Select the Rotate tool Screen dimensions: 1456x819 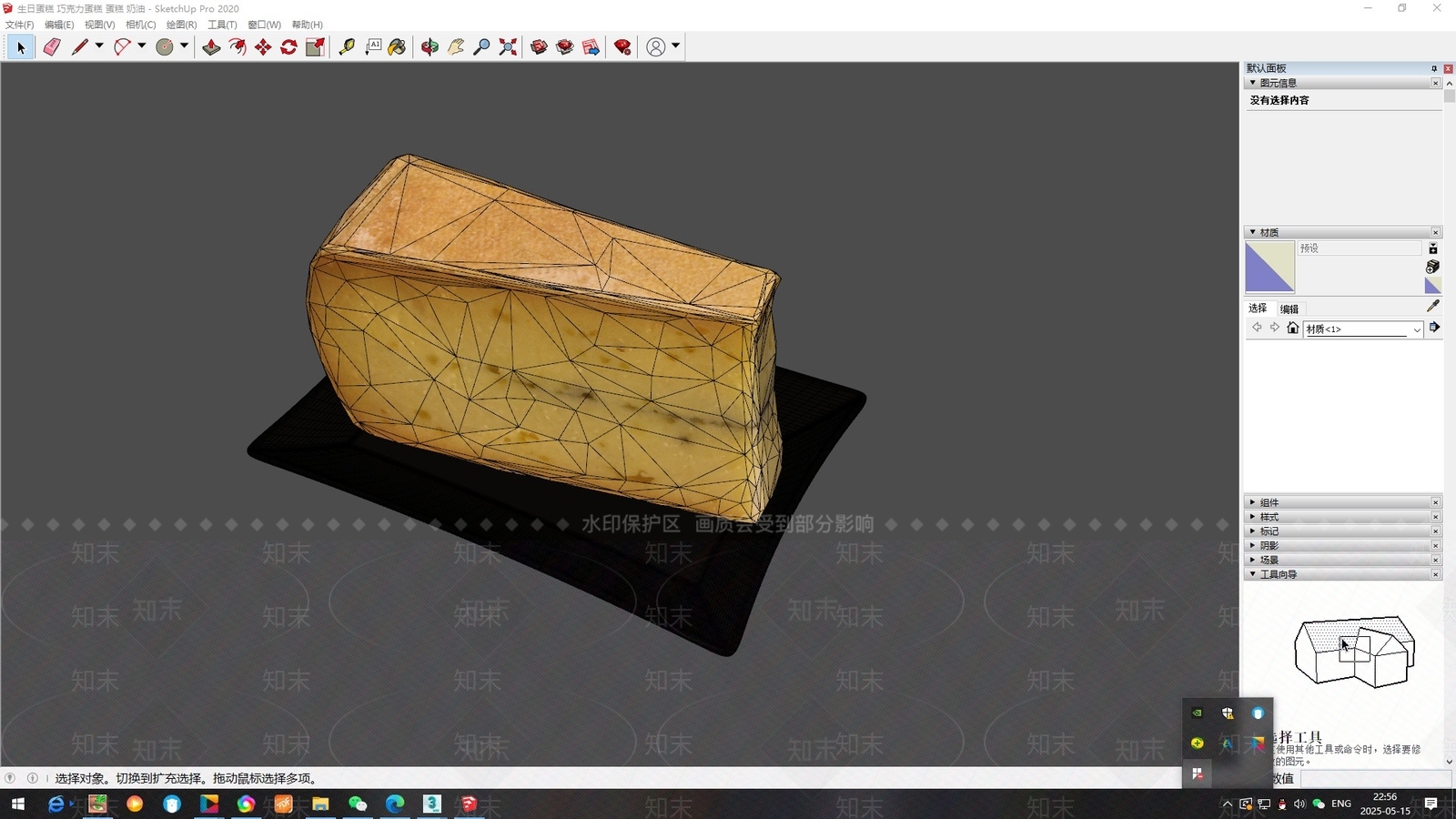pyautogui.click(x=289, y=47)
